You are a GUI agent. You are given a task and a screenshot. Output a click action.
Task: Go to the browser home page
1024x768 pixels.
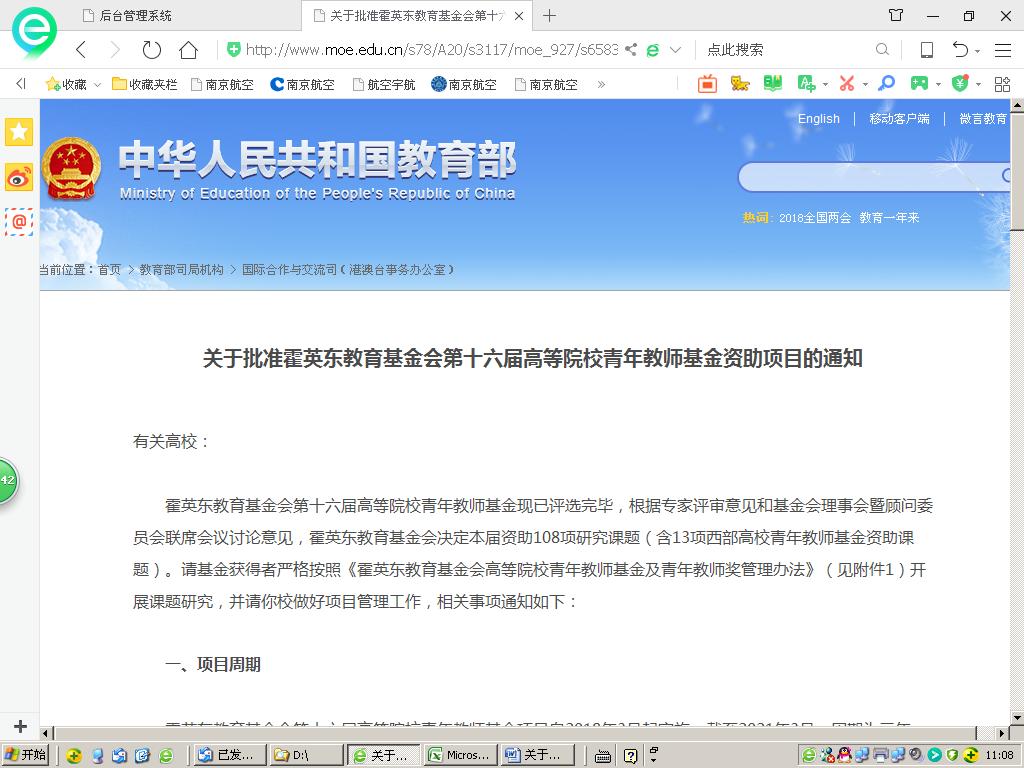pyautogui.click(x=188, y=50)
